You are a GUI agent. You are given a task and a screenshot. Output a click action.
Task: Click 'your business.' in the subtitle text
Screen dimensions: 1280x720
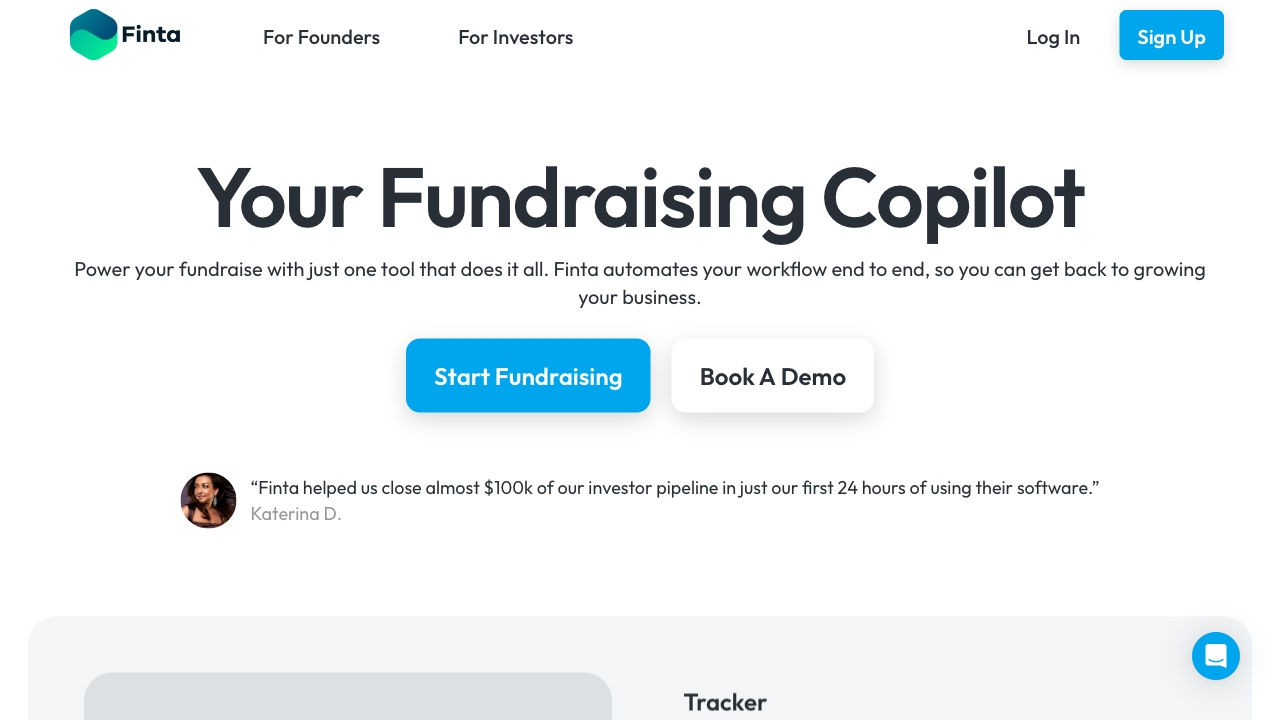639,298
